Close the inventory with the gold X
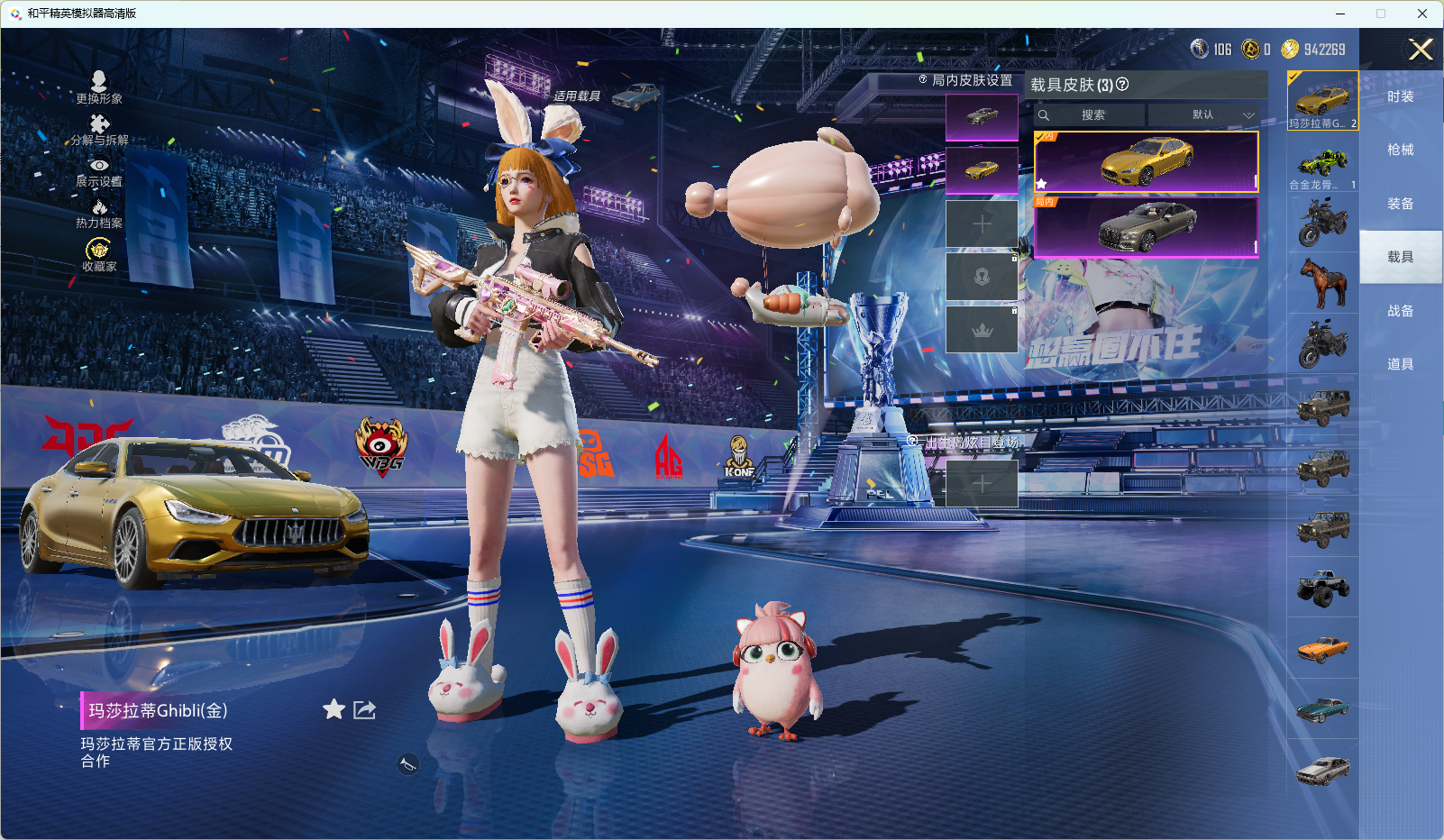Image resolution: width=1444 pixels, height=840 pixels. coord(1421,50)
